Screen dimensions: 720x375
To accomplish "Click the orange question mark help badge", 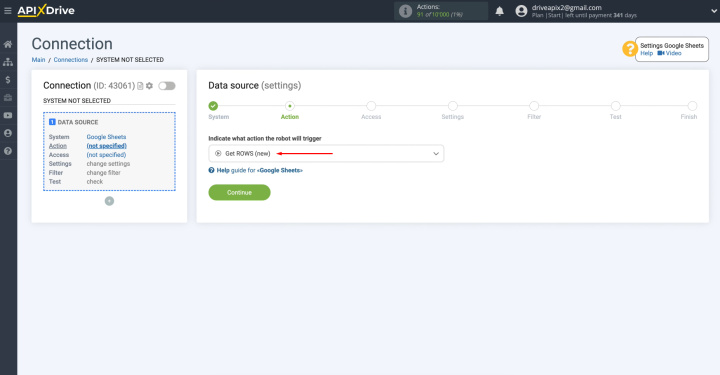I will tap(630, 49).
